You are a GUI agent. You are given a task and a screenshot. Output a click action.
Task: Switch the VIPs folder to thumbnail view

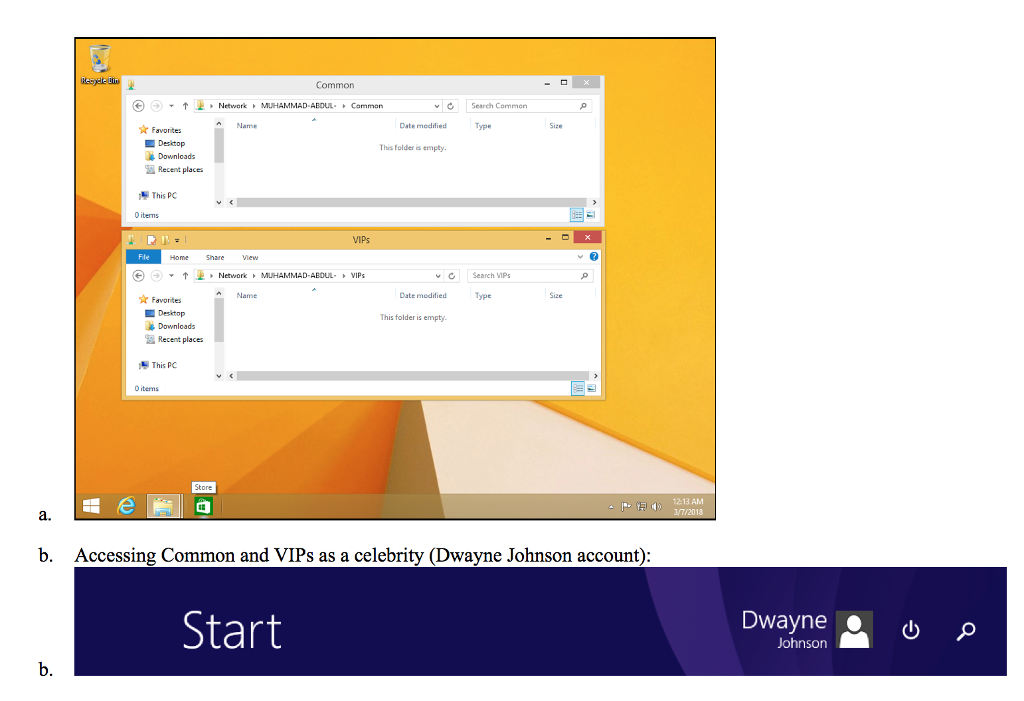590,389
